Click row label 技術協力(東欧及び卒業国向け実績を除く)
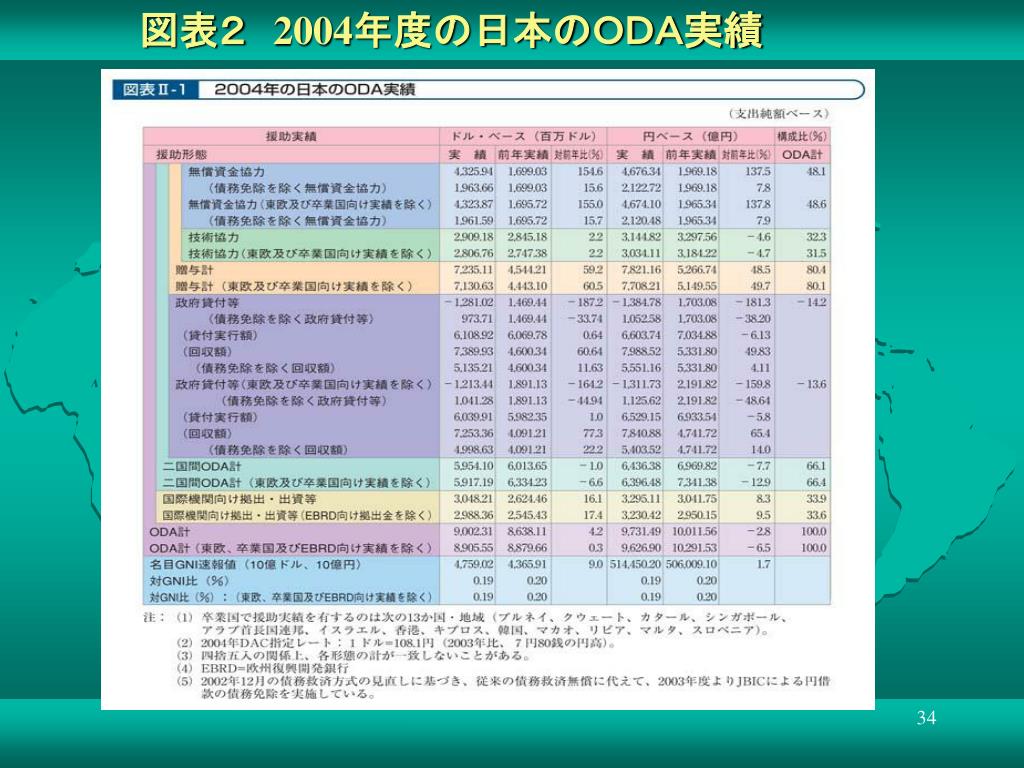Screen dimensions: 1024x768 tap(310, 253)
